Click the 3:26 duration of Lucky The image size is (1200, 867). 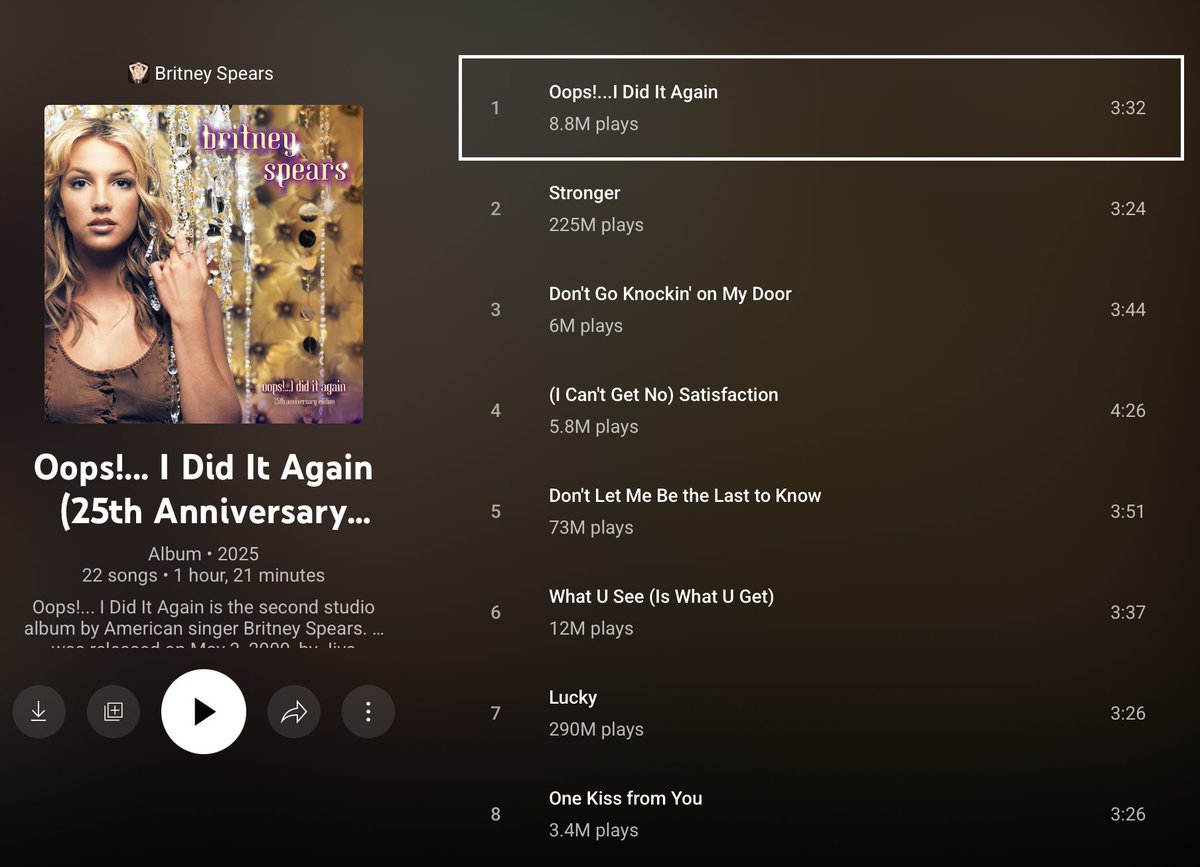[x=1128, y=714]
